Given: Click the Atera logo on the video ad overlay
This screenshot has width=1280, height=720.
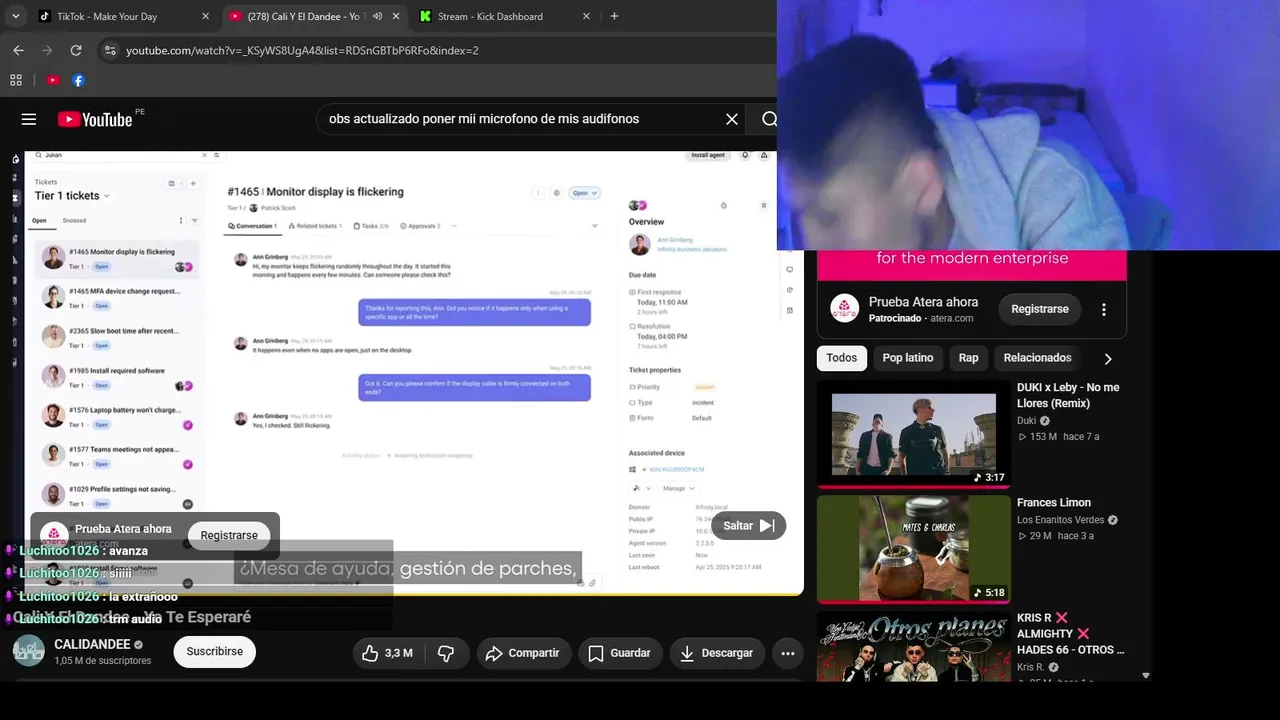Looking at the screenshot, I should pos(54,535).
